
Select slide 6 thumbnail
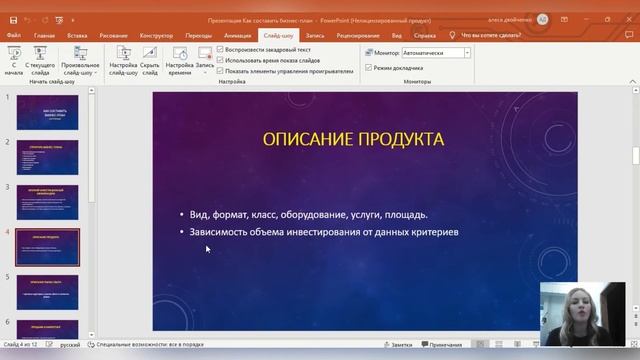click(47, 329)
